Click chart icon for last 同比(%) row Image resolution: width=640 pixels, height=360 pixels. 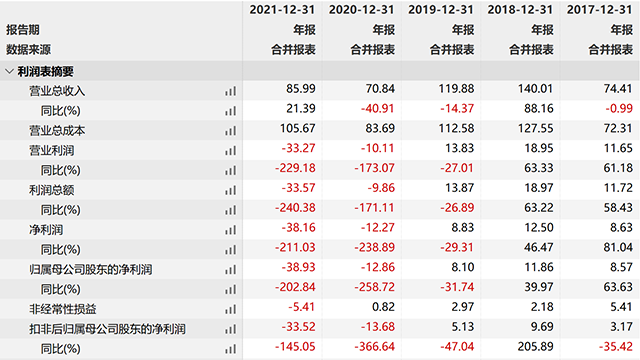pyautogui.click(x=231, y=349)
